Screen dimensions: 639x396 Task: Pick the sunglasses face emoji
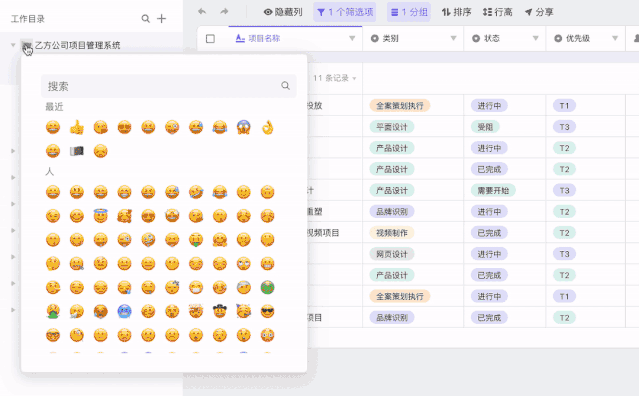click(x=267, y=311)
